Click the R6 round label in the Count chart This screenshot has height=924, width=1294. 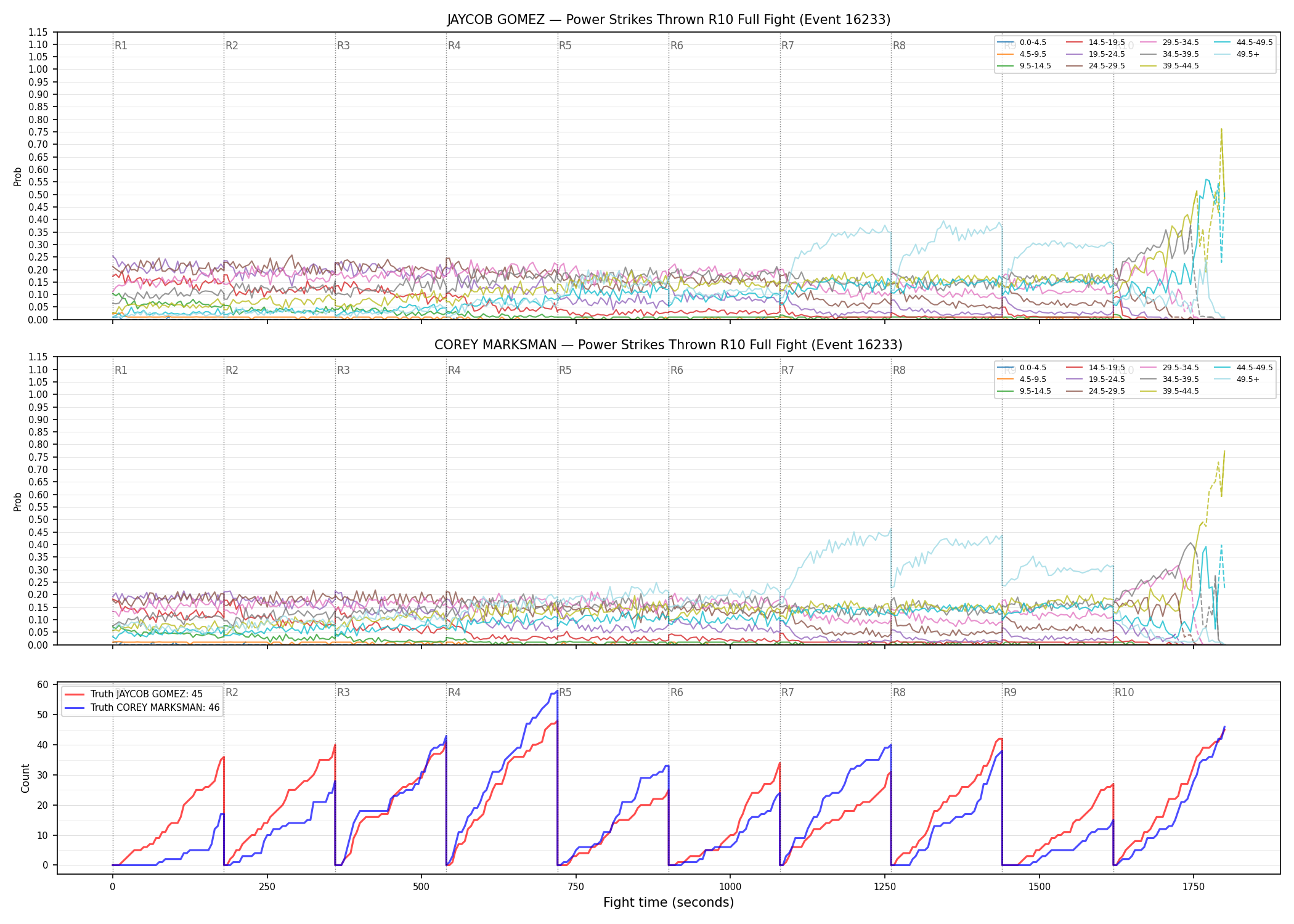tap(677, 692)
